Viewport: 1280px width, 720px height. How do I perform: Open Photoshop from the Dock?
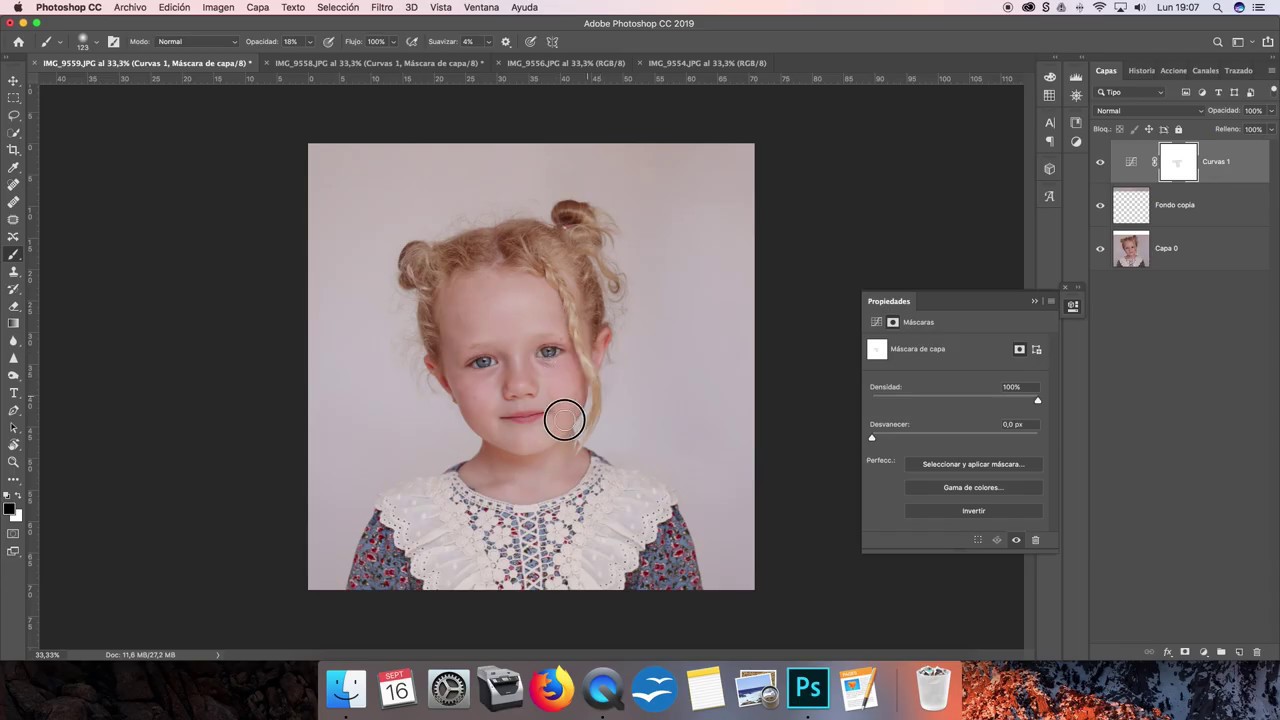pyautogui.click(x=808, y=689)
